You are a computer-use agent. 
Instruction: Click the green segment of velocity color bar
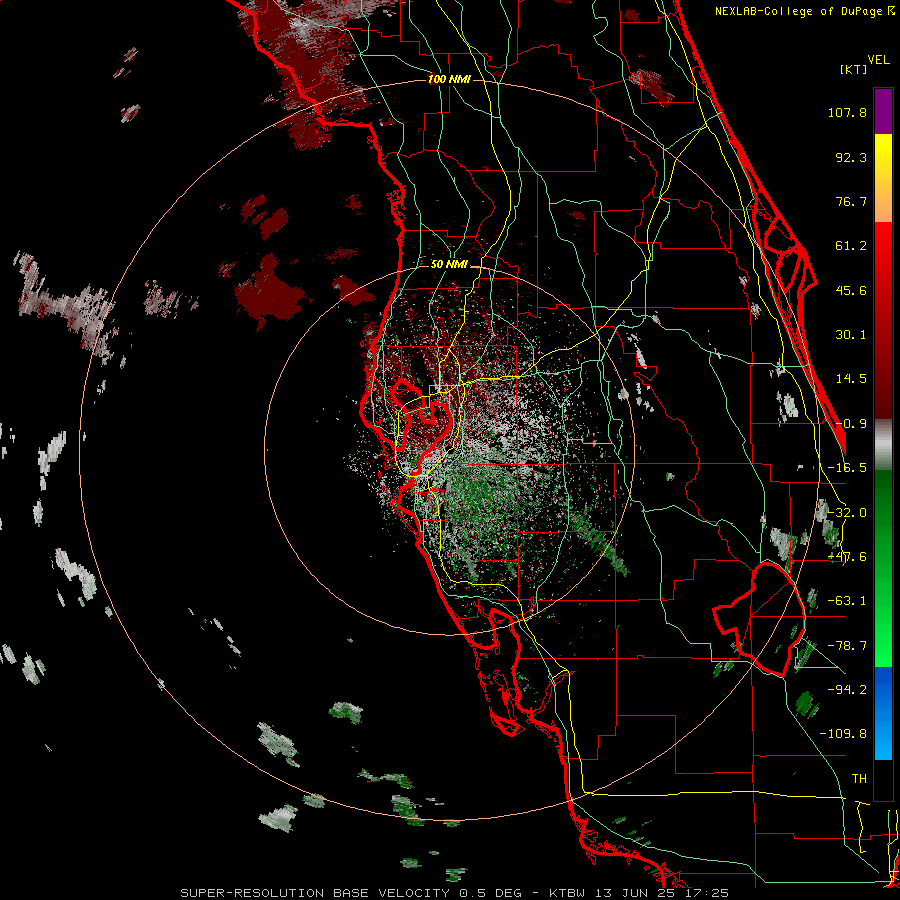883,568
